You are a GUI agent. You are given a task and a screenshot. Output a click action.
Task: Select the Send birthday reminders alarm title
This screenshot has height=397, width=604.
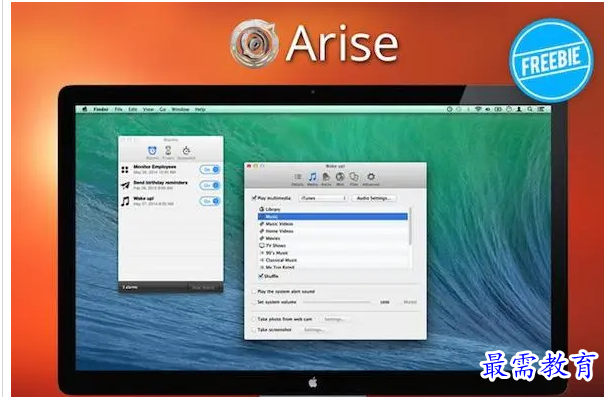160,183
